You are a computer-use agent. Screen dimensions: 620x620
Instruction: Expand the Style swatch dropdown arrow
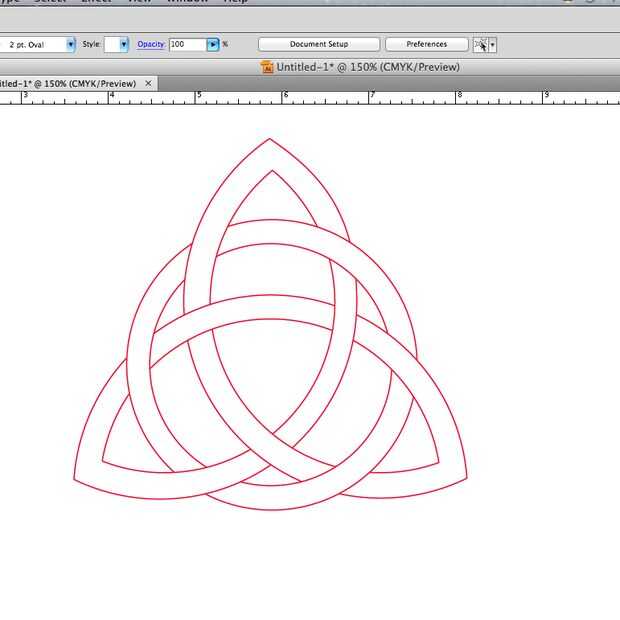click(124, 45)
